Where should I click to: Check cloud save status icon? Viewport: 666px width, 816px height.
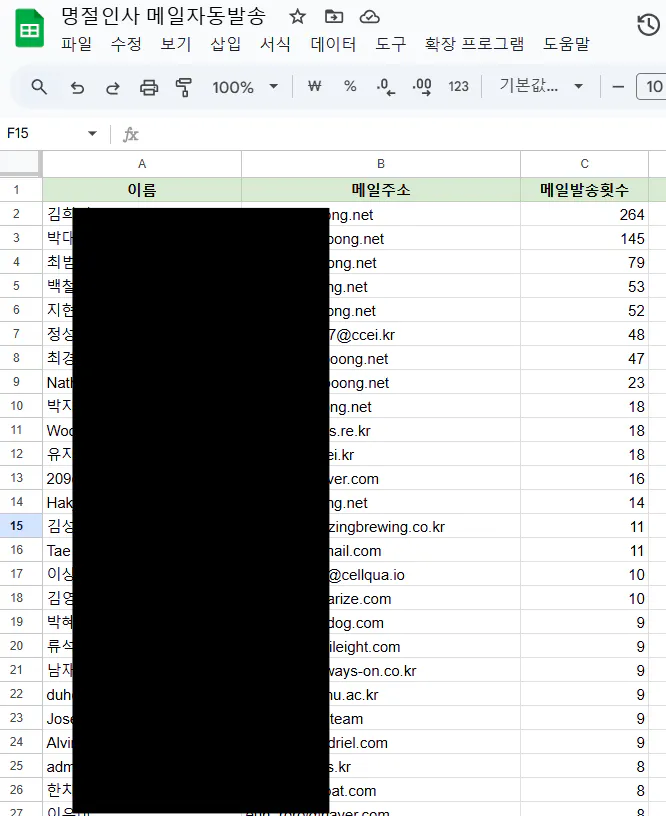pos(369,17)
